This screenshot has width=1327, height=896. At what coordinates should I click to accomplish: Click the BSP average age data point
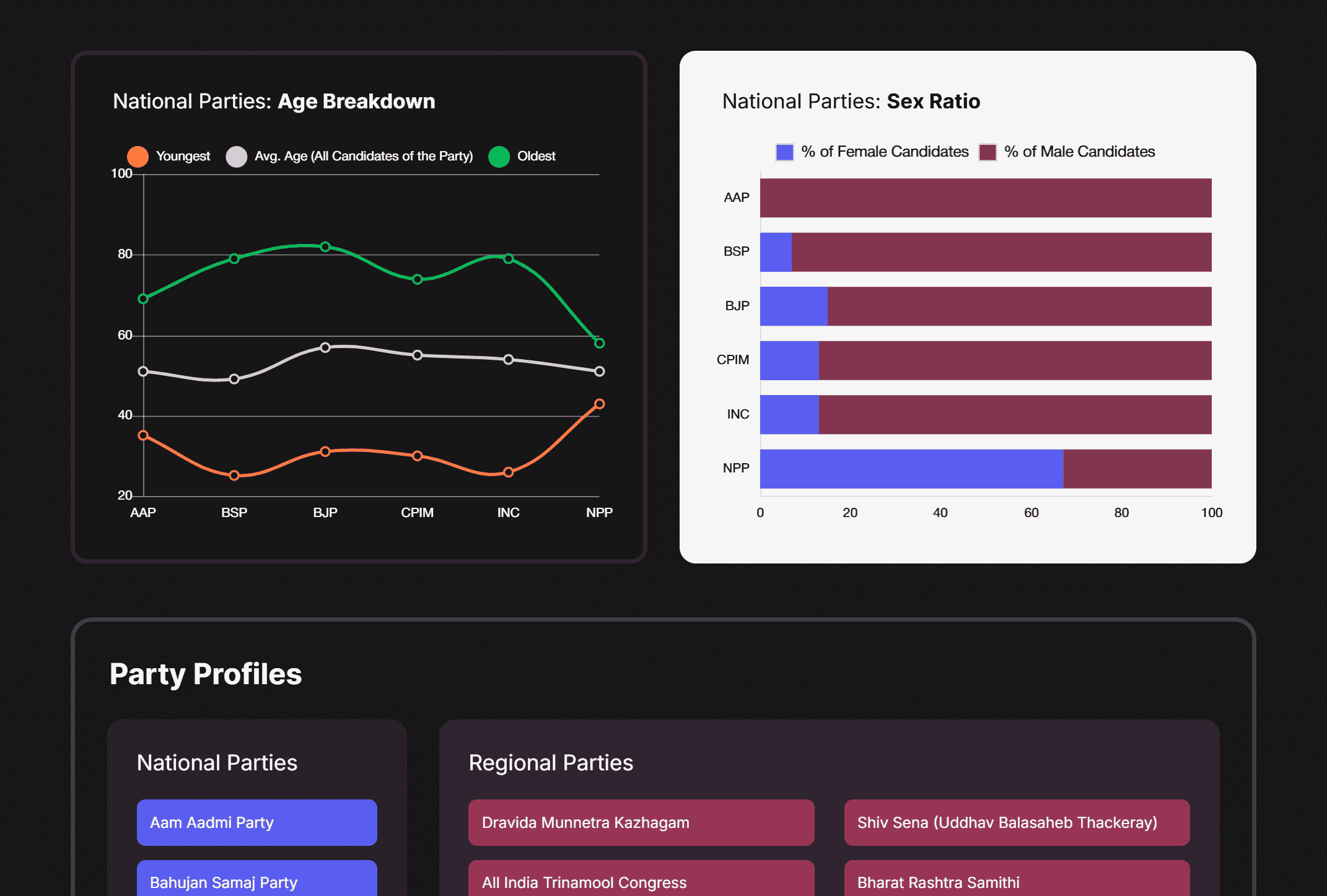click(234, 379)
